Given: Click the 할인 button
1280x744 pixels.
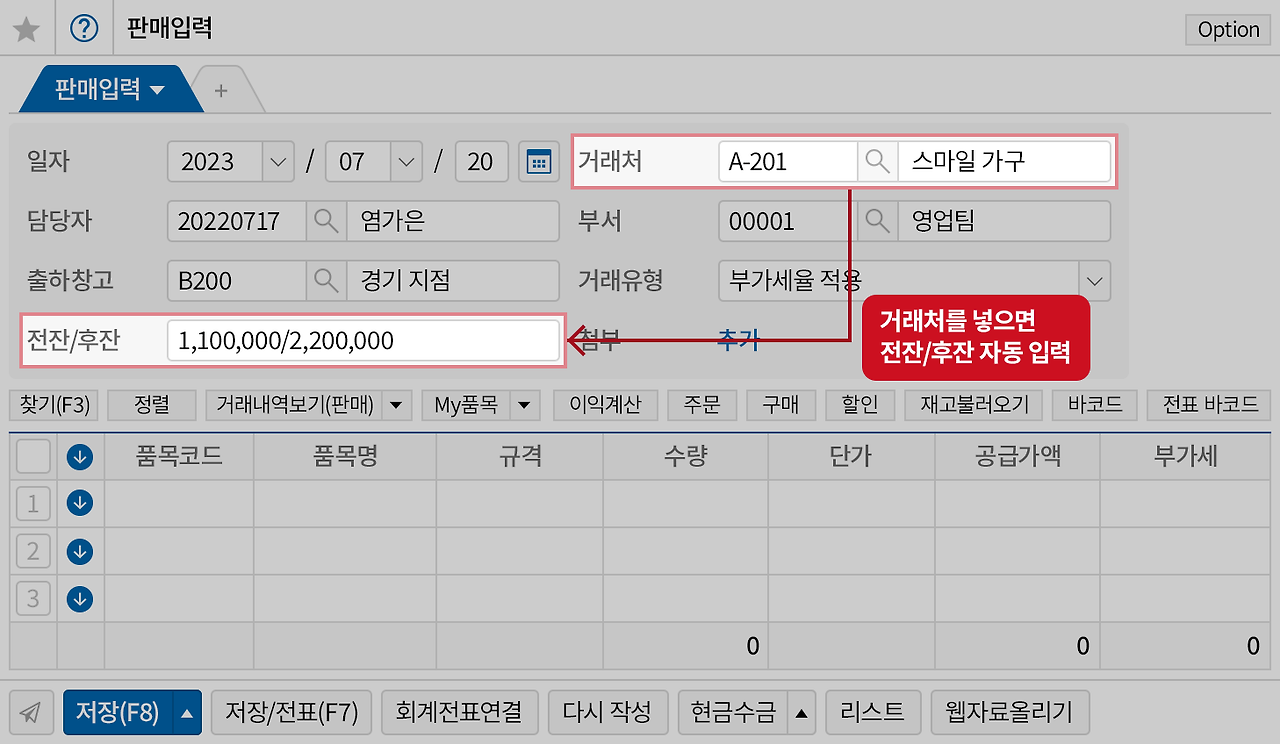Looking at the screenshot, I should coord(860,405).
